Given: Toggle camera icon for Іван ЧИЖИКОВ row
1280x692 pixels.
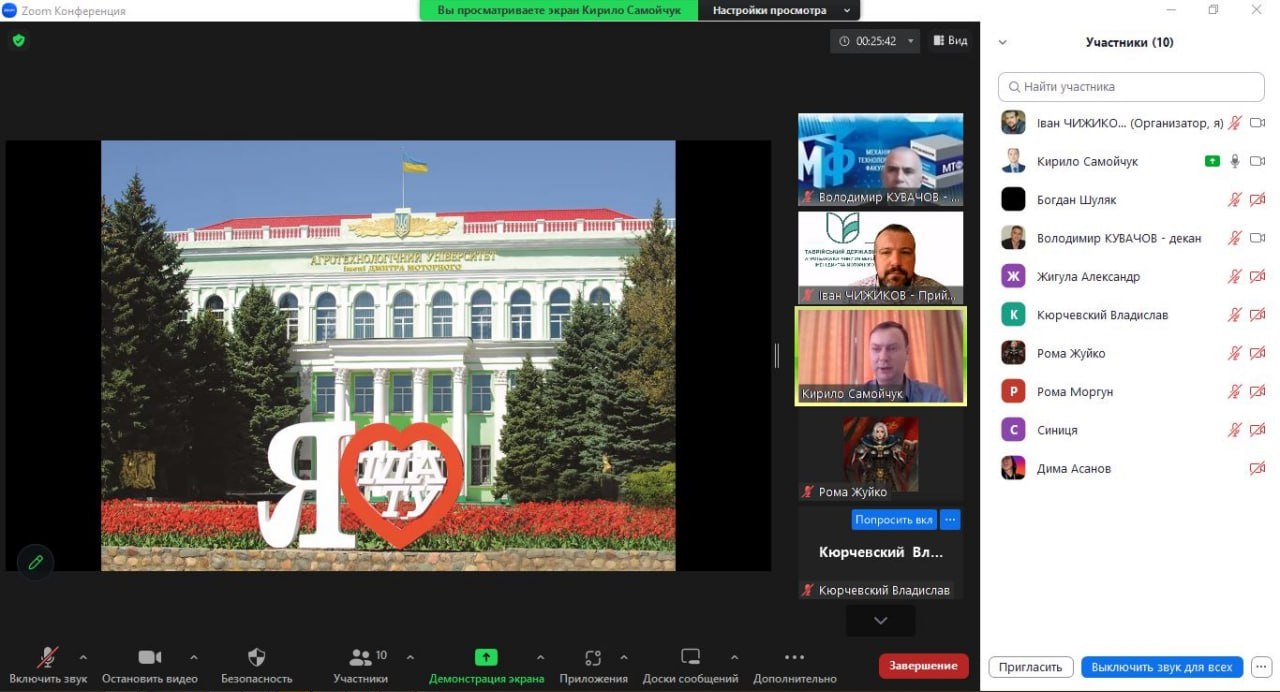Looking at the screenshot, I should tap(1258, 123).
